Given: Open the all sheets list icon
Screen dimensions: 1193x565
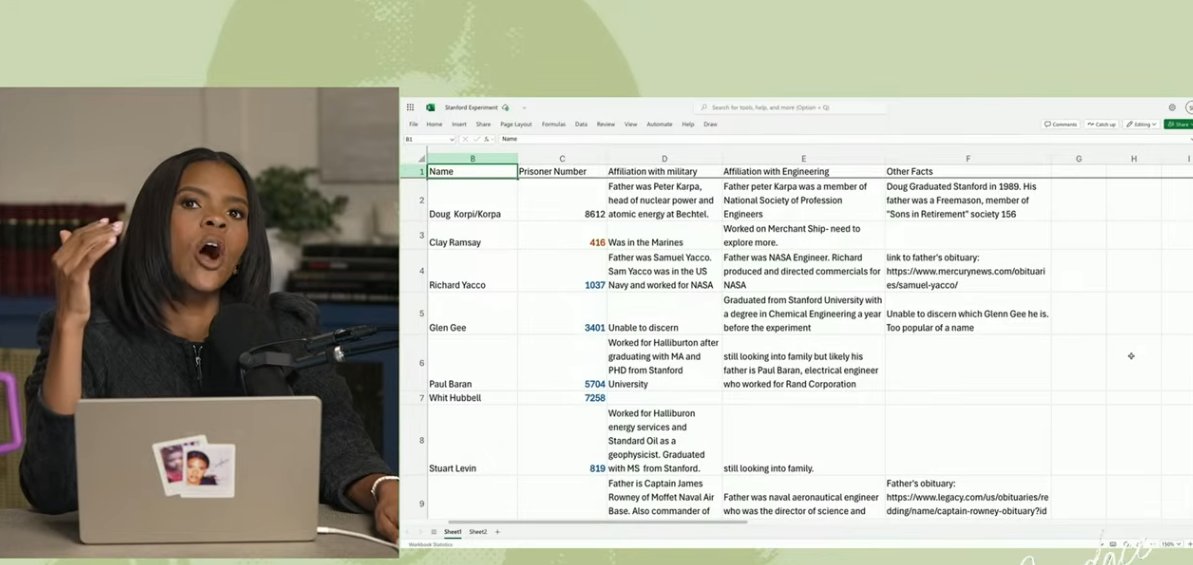Looking at the screenshot, I should [434, 532].
